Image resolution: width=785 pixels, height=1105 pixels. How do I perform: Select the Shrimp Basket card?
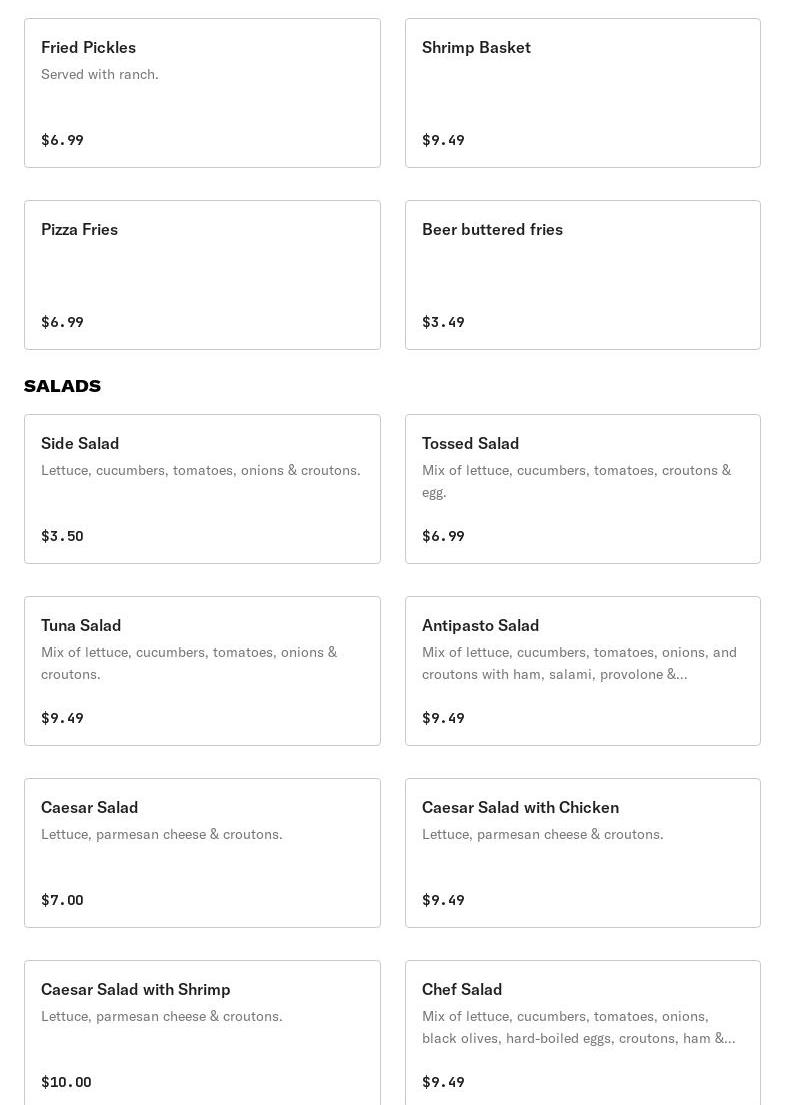tap(582, 93)
